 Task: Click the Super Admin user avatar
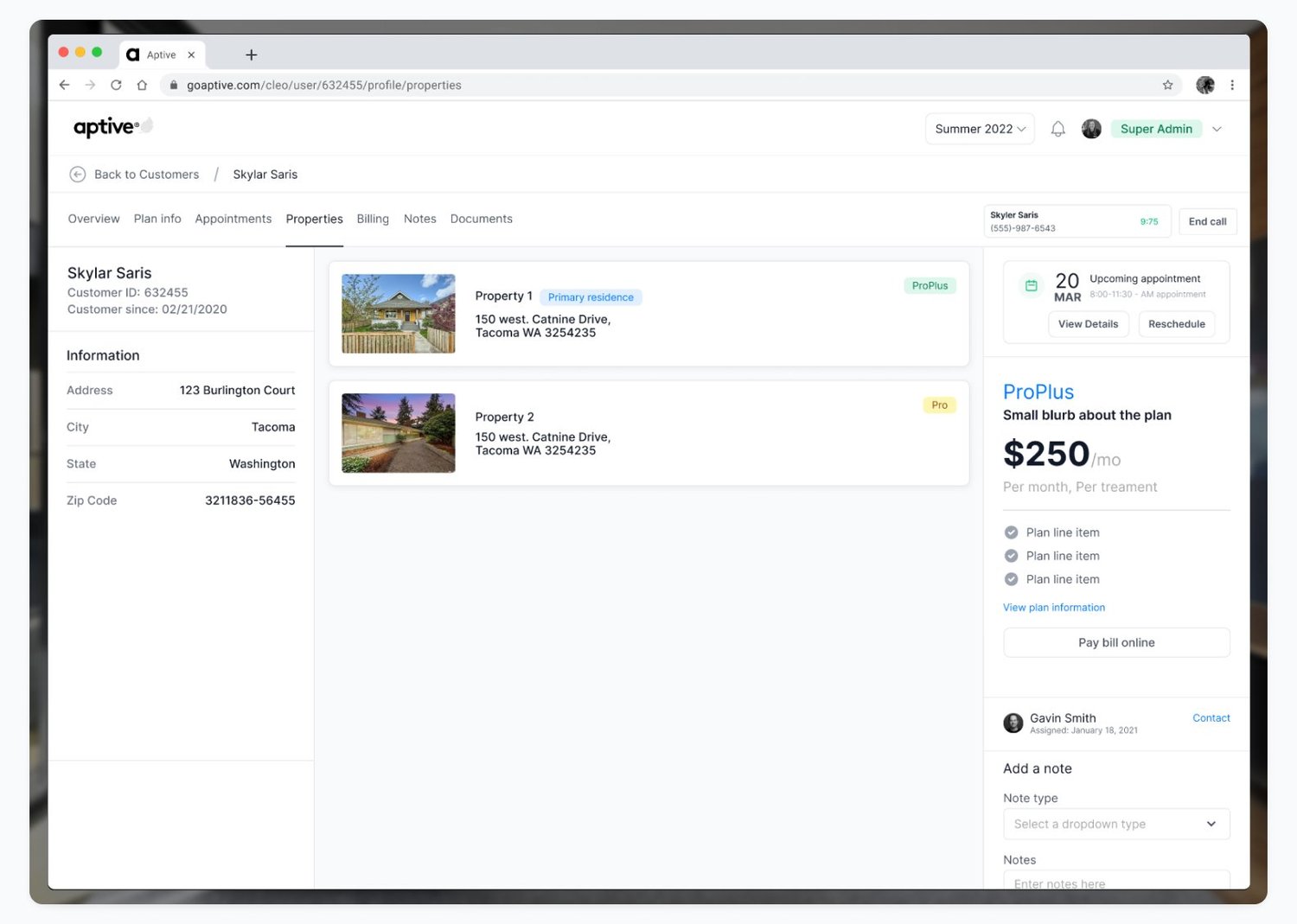(x=1091, y=129)
